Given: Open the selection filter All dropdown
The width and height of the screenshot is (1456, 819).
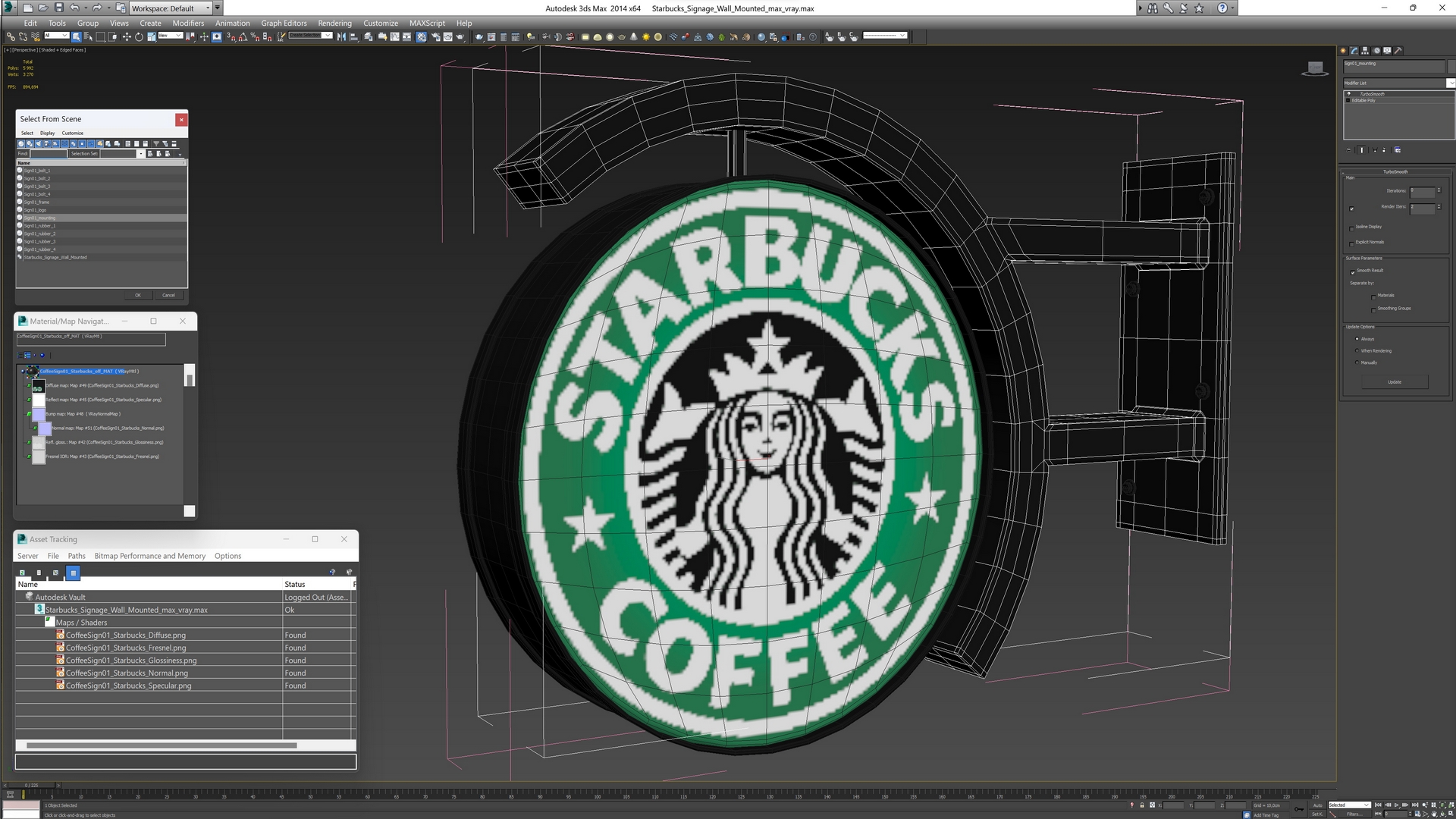Looking at the screenshot, I should (56, 36).
